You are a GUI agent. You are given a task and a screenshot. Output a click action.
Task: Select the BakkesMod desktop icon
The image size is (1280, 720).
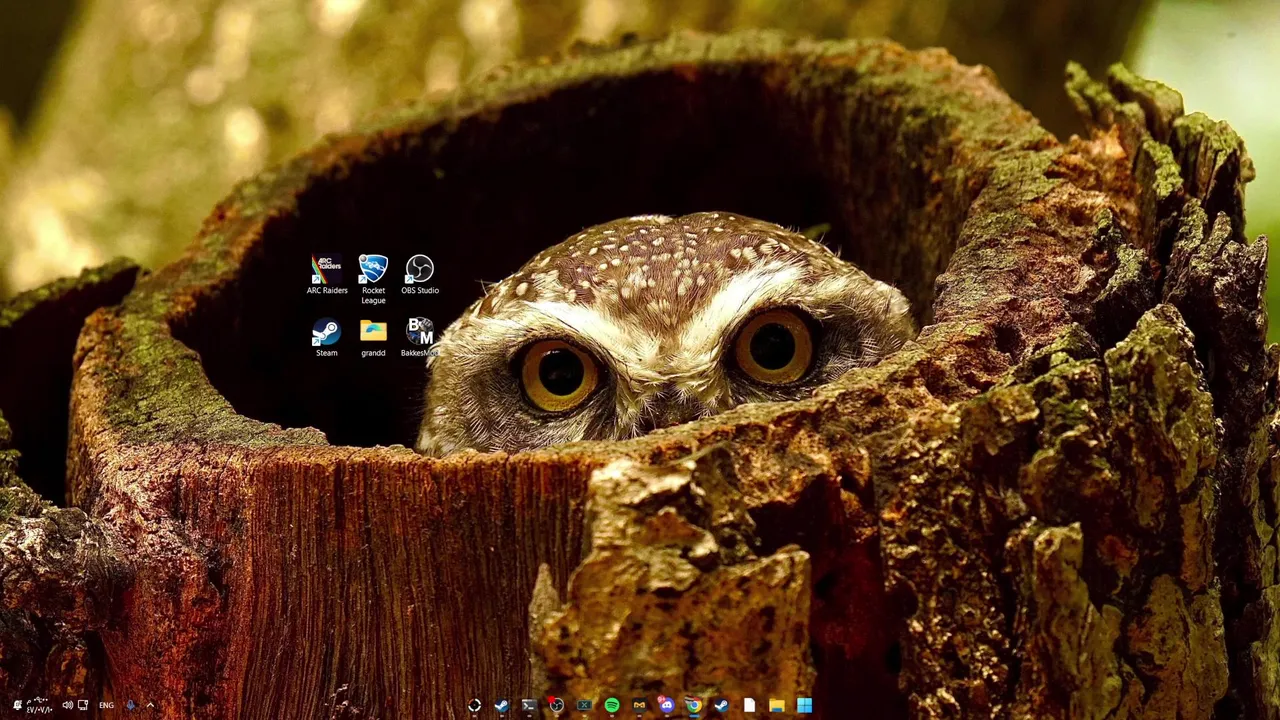click(x=420, y=337)
